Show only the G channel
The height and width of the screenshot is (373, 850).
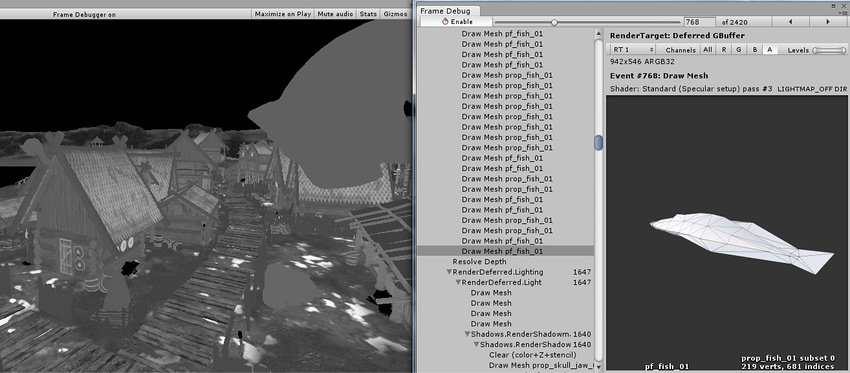pos(739,50)
